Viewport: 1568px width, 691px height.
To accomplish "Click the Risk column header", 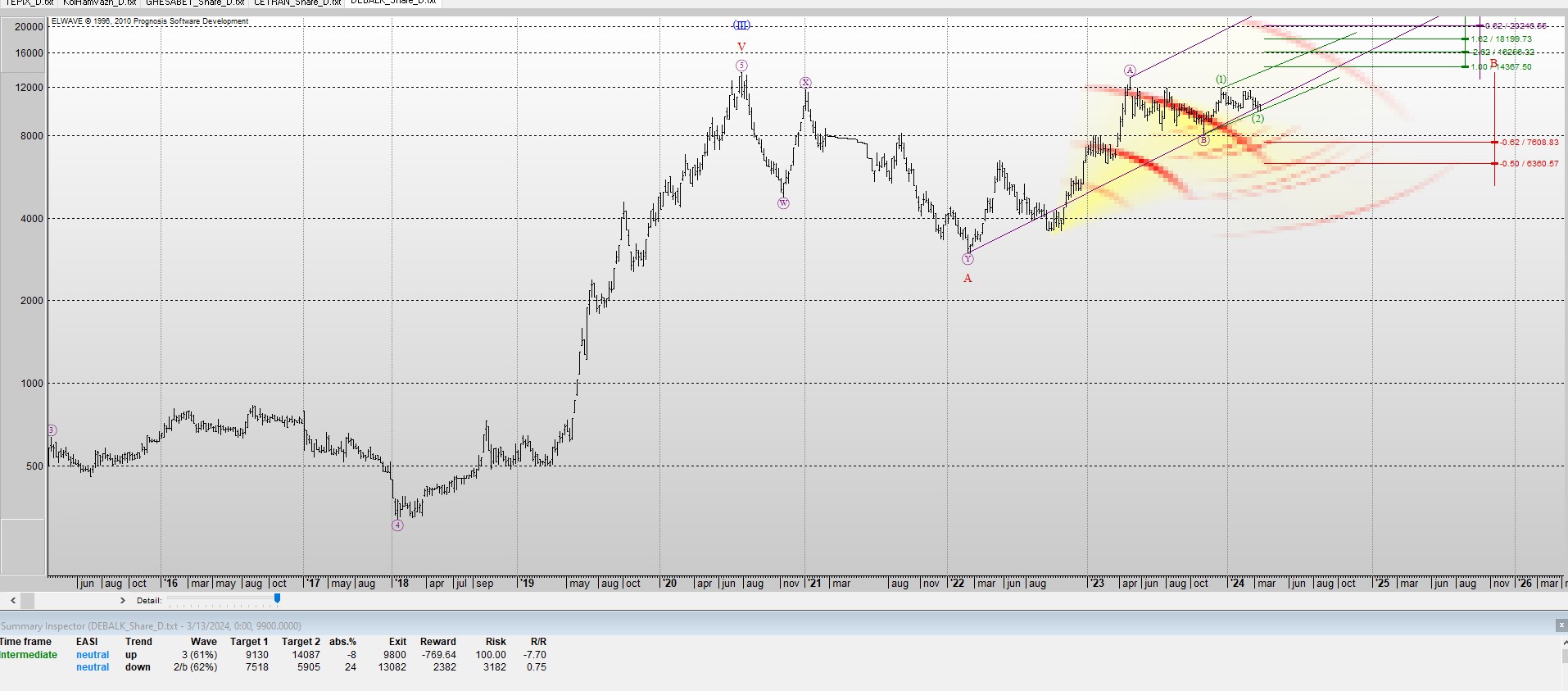I will 496,642.
